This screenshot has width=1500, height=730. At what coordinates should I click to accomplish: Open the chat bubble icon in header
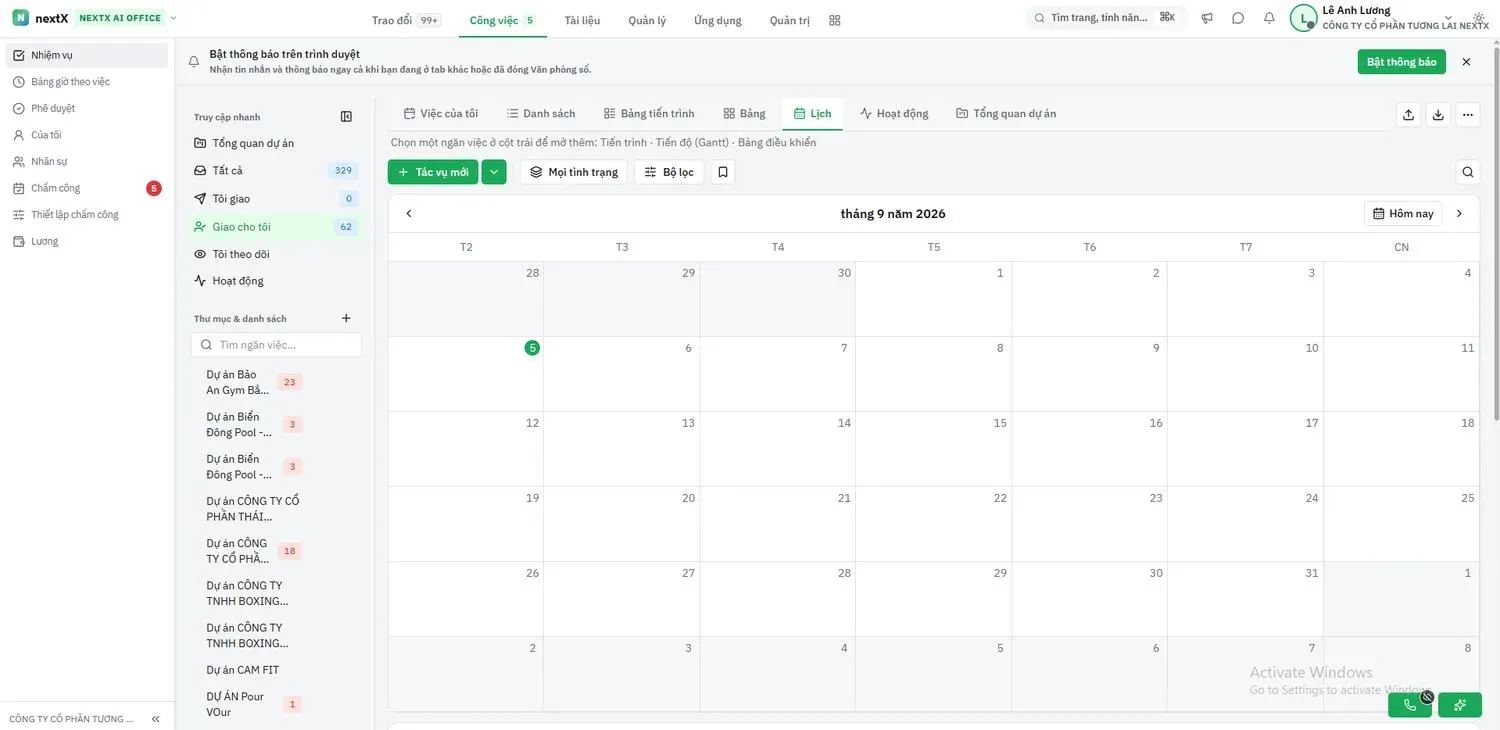coord(1238,18)
